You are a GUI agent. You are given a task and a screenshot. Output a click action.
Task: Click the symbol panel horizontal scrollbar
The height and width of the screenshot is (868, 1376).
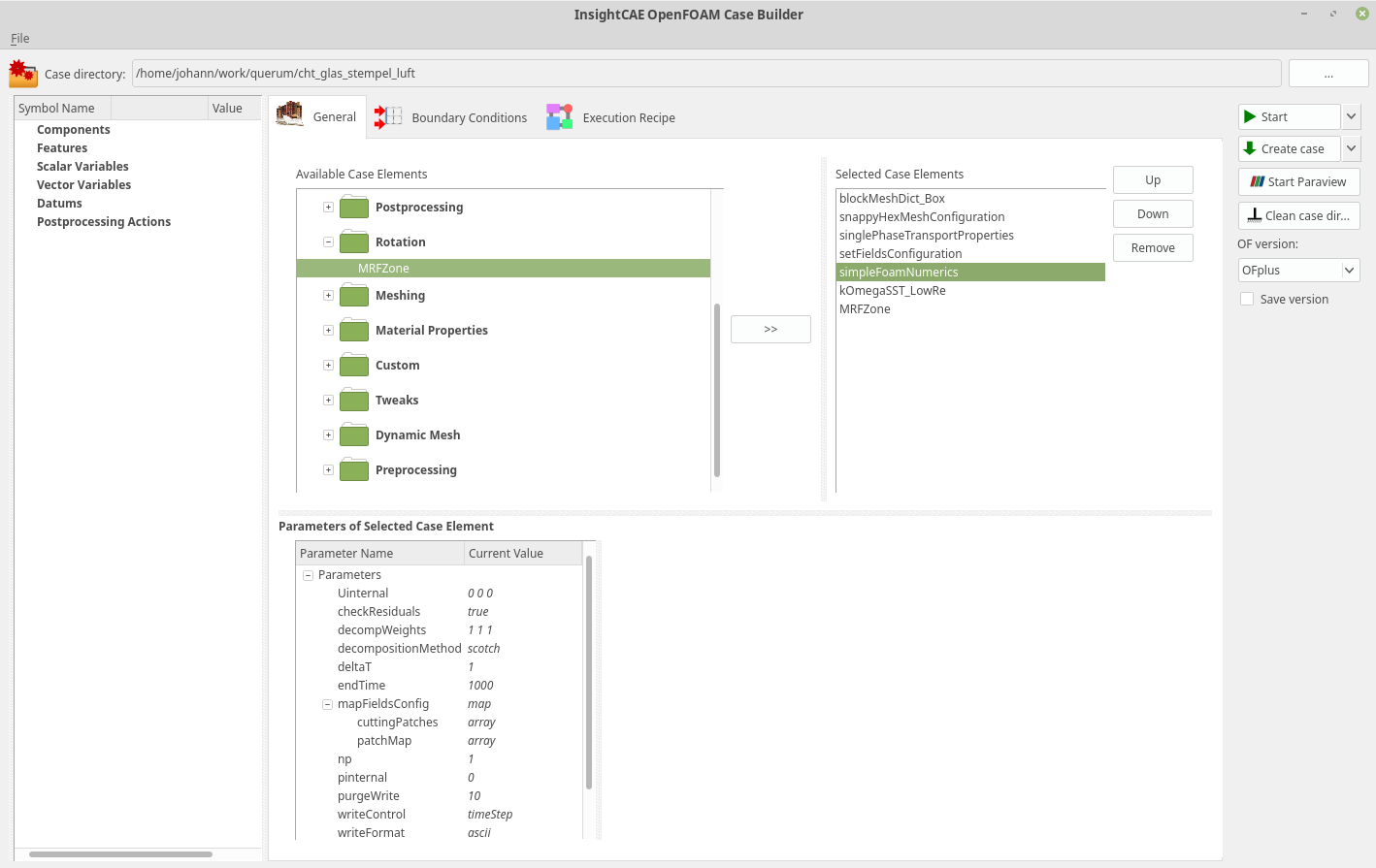coord(120,854)
